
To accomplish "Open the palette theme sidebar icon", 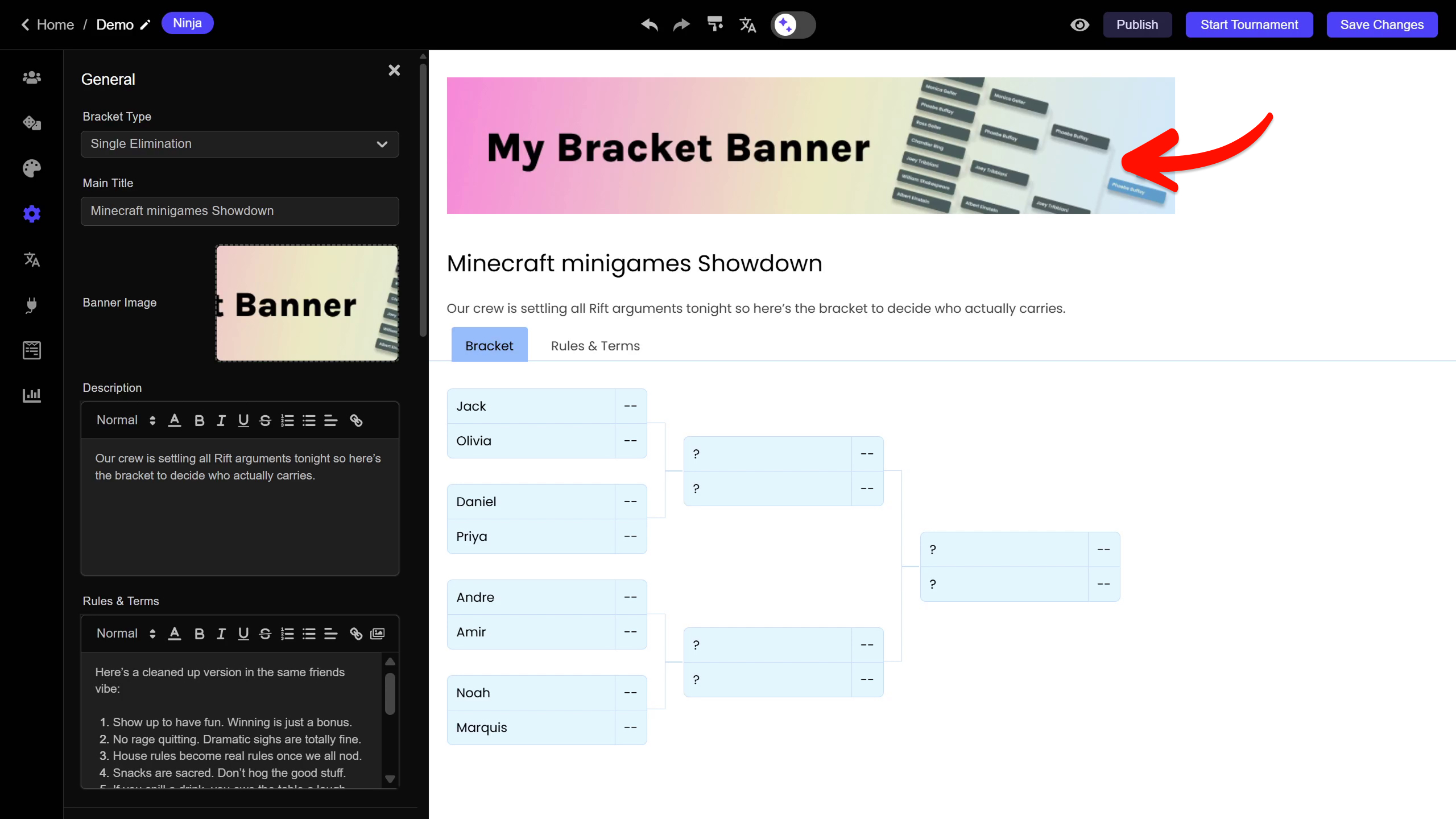I will 32,168.
